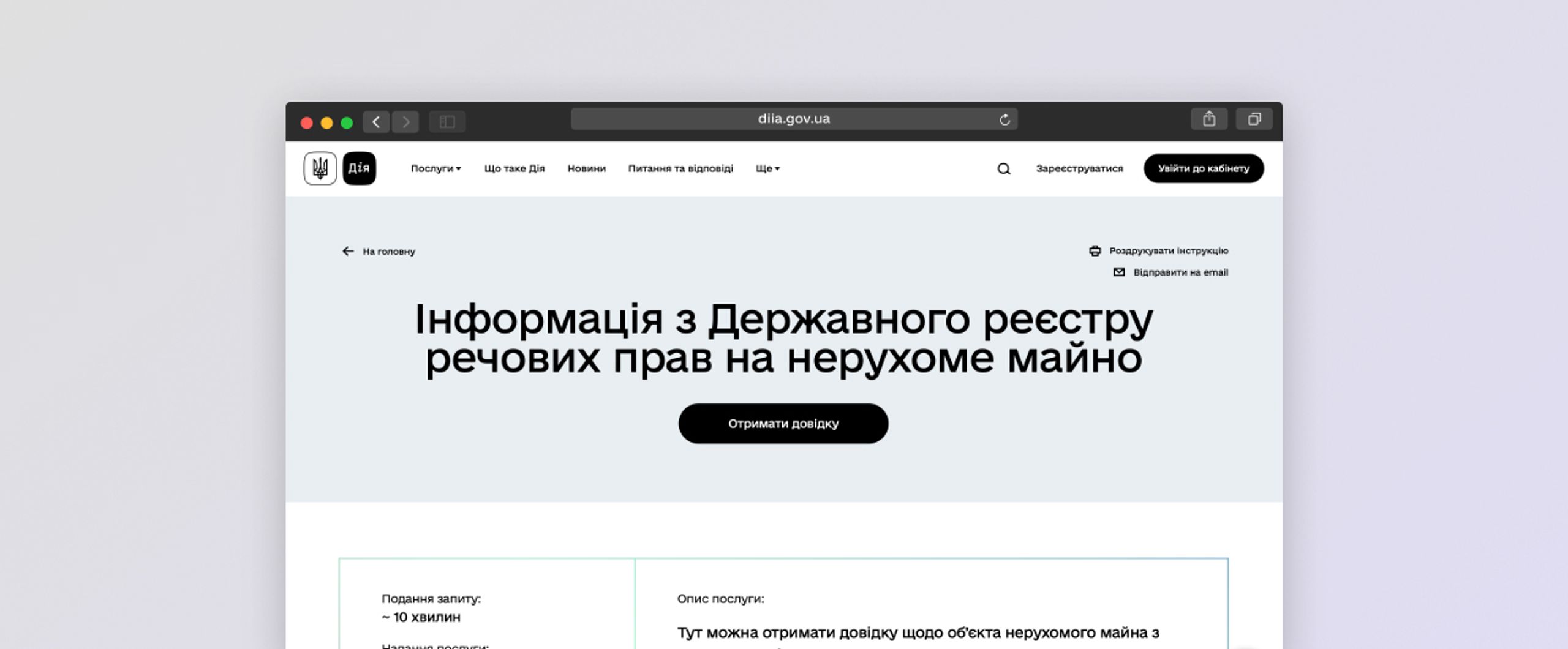Click the browser share icon
The height and width of the screenshot is (649, 1568).
pyautogui.click(x=1208, y=119)
